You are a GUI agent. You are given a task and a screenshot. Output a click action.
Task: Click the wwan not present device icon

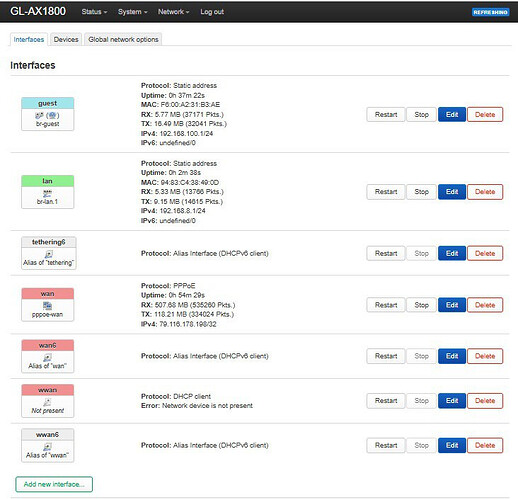(47, 402)
